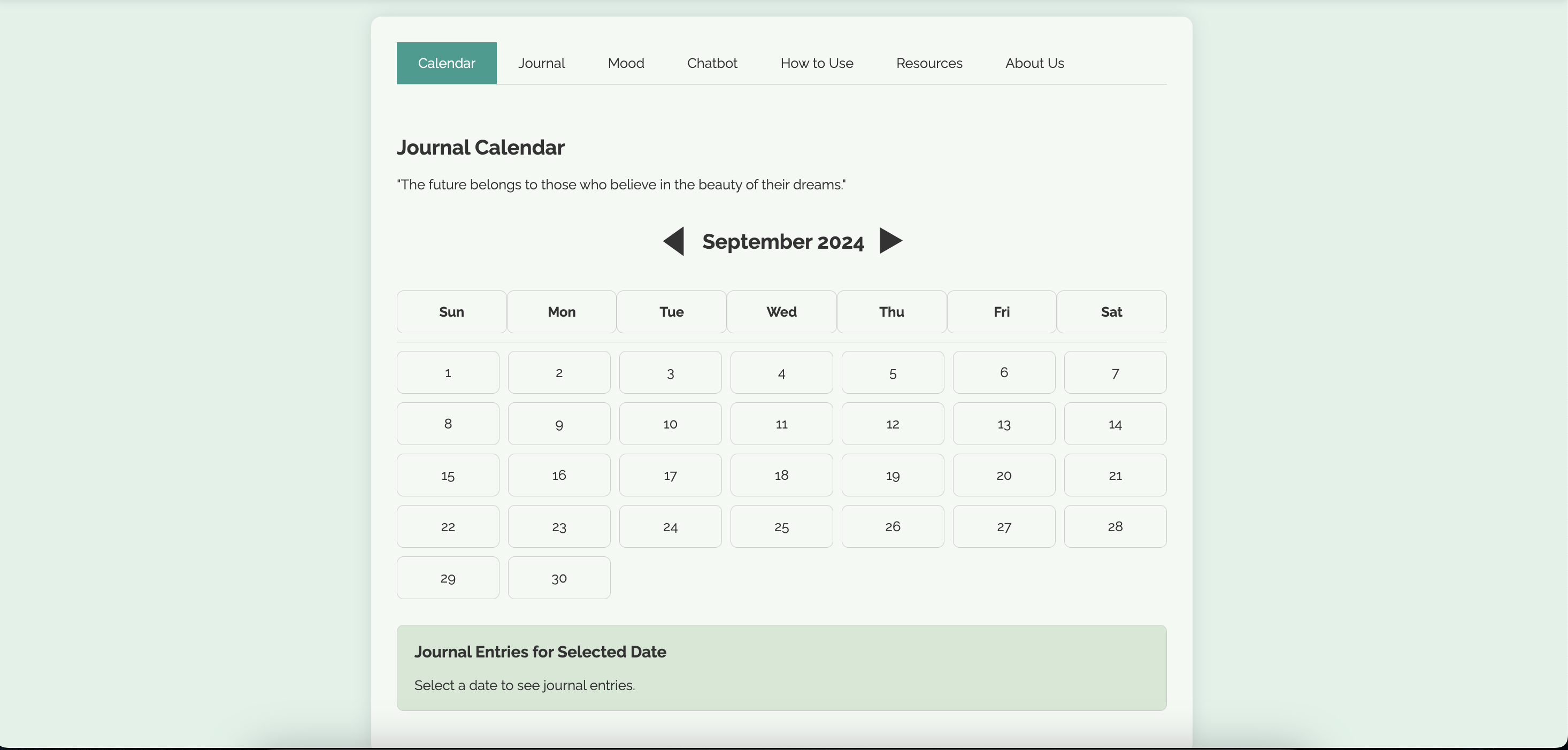View the About Us tab

(x=1034, y=63)
